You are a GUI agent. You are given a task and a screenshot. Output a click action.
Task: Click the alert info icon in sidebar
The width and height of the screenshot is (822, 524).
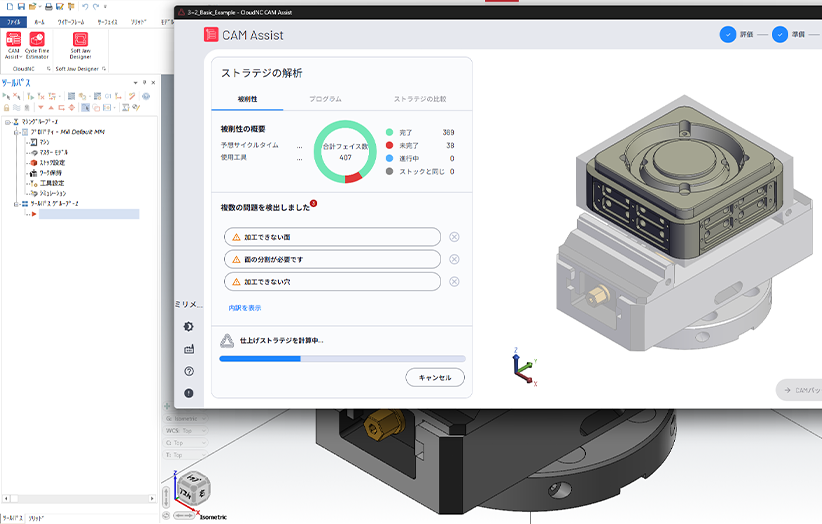189,393
